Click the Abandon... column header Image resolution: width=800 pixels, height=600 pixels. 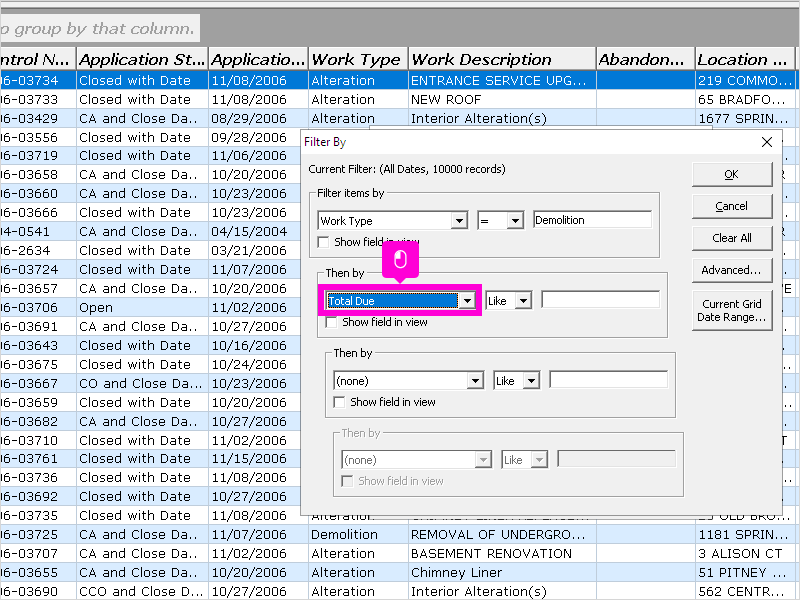[x=645, y=59]
